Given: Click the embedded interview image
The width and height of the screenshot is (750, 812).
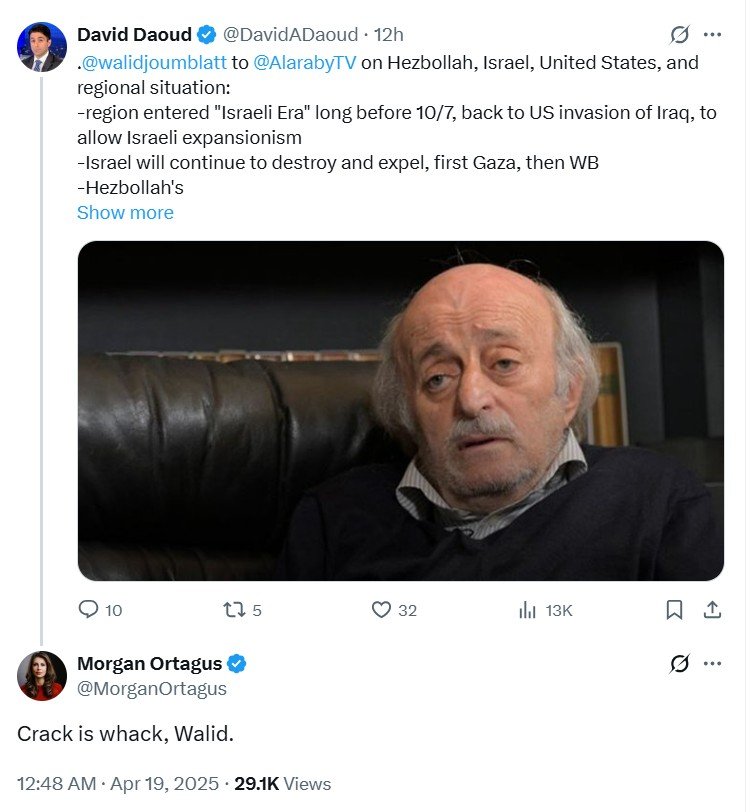Looking at the screenshot, I should pos(400,410).
